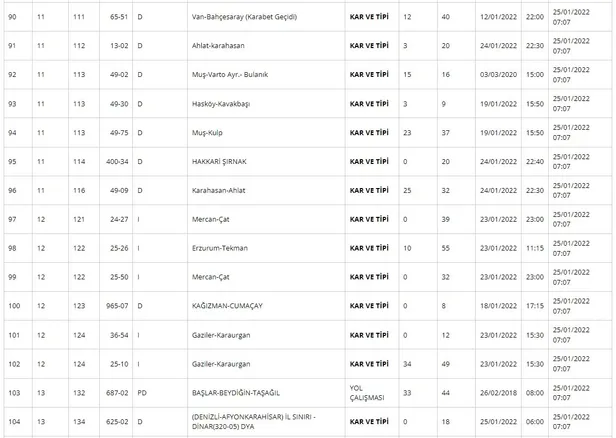Click the Van-Bahçesaray (Karabet Geçidi) road name

[255, 16]
